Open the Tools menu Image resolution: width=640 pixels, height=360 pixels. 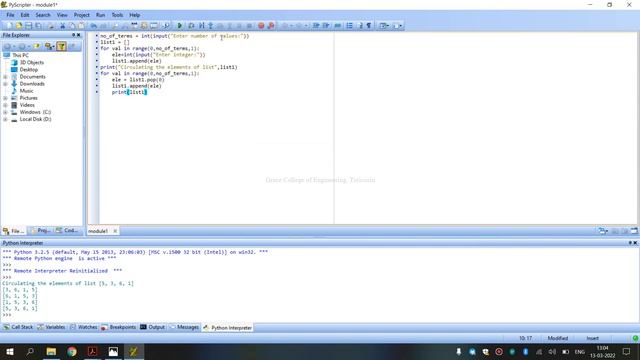point(117,15)
